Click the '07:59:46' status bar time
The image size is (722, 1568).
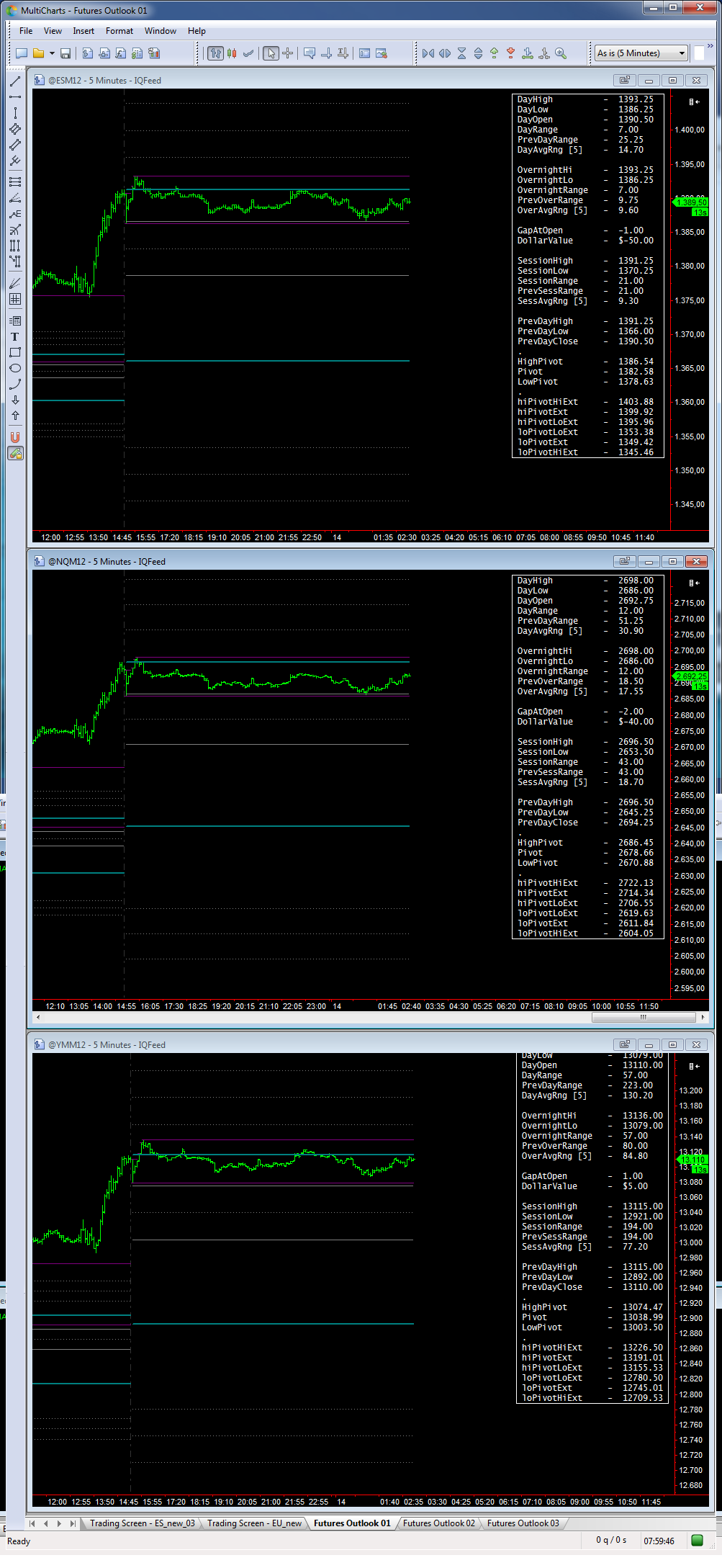coord(659,1541)
